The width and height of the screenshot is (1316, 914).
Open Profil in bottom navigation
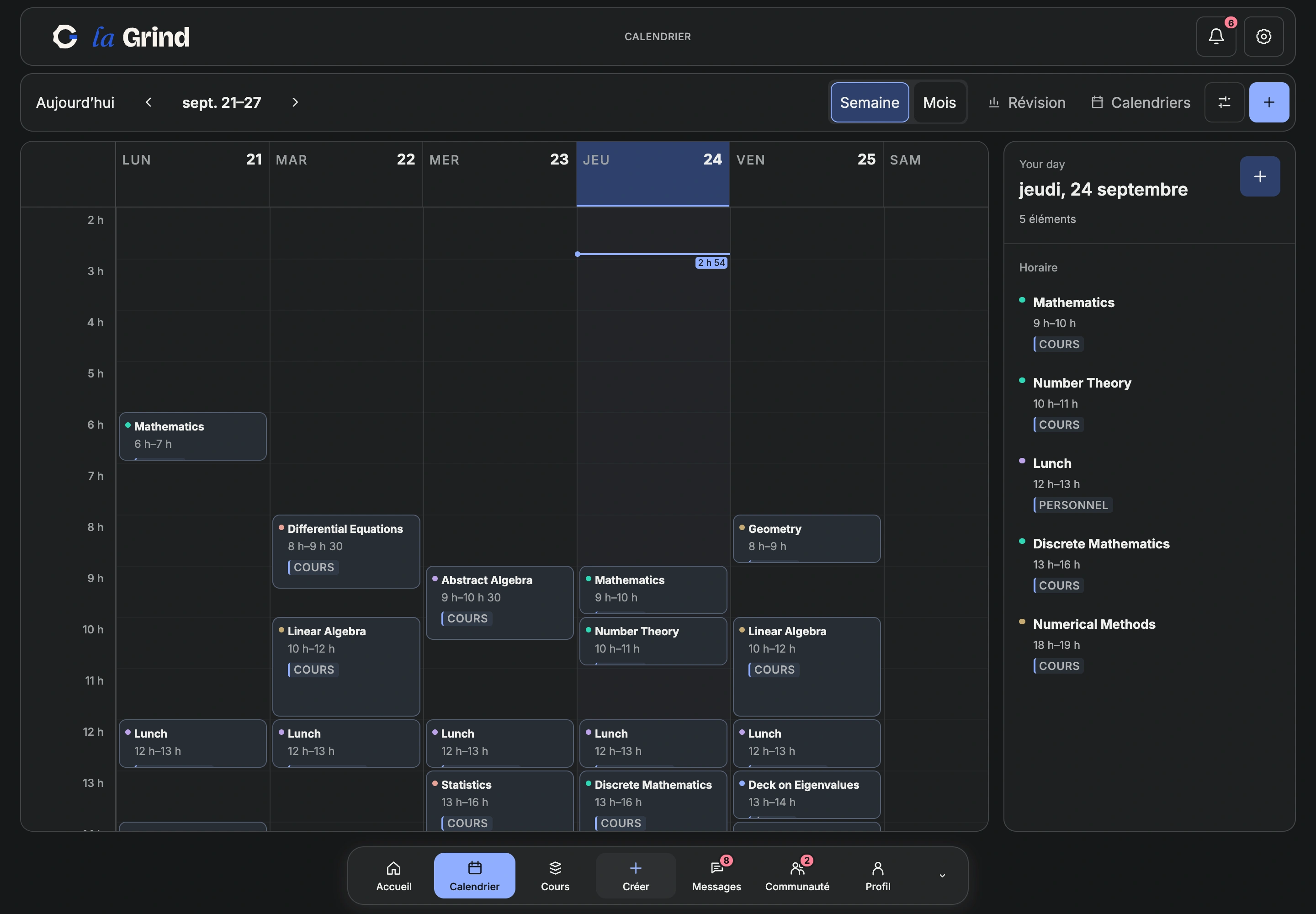[x=877, y=876]
